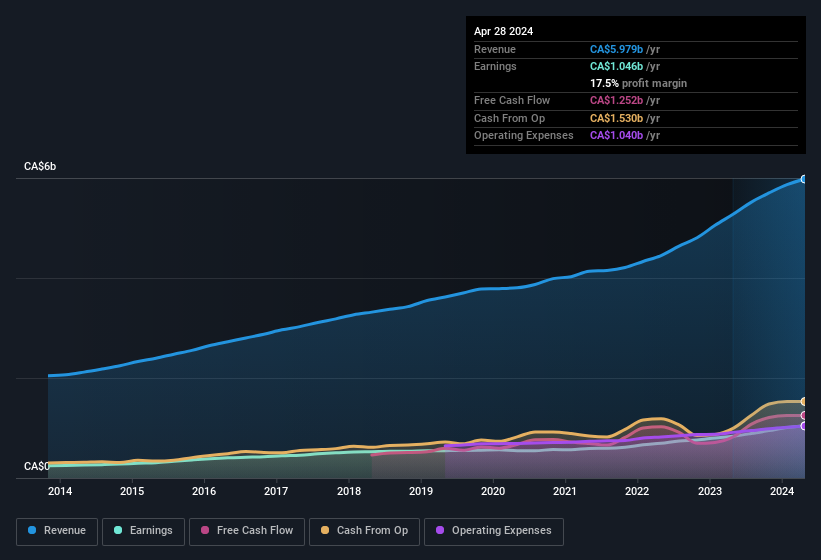The width and height of the screenshot is (821, 560).
Task: Toggle the Earnings legend button
Action: pyautogui.click(x=143, y=531)
